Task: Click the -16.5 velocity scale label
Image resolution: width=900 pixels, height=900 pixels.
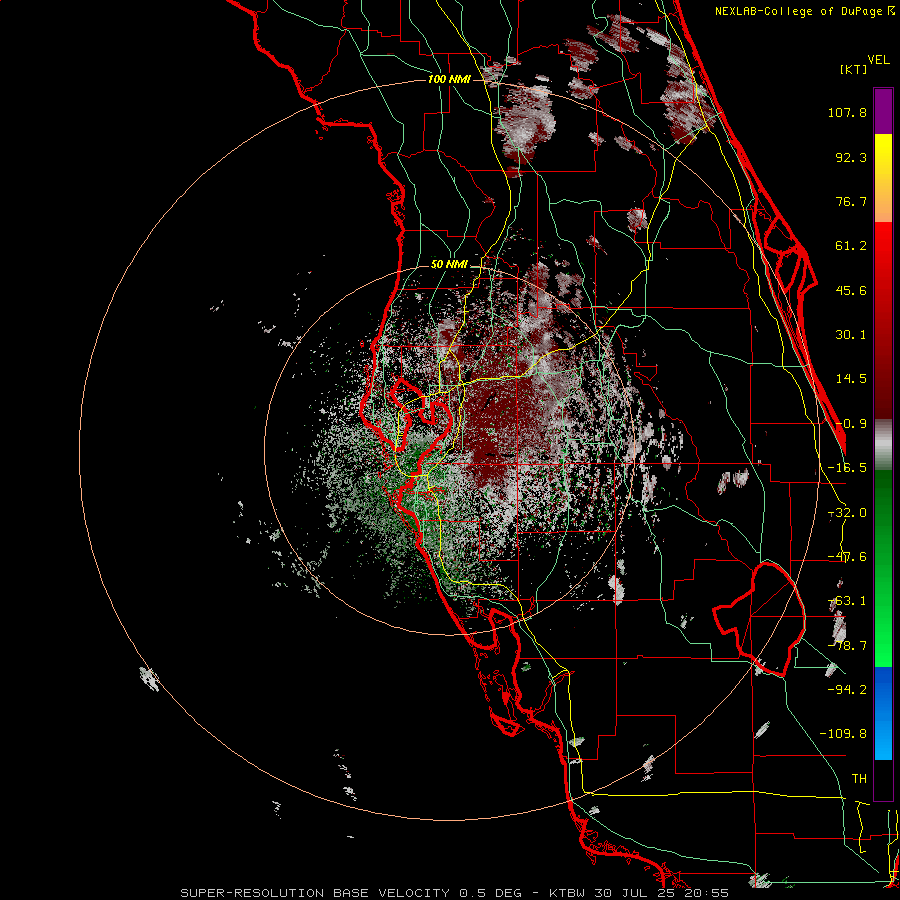Action: coord(847,468)
